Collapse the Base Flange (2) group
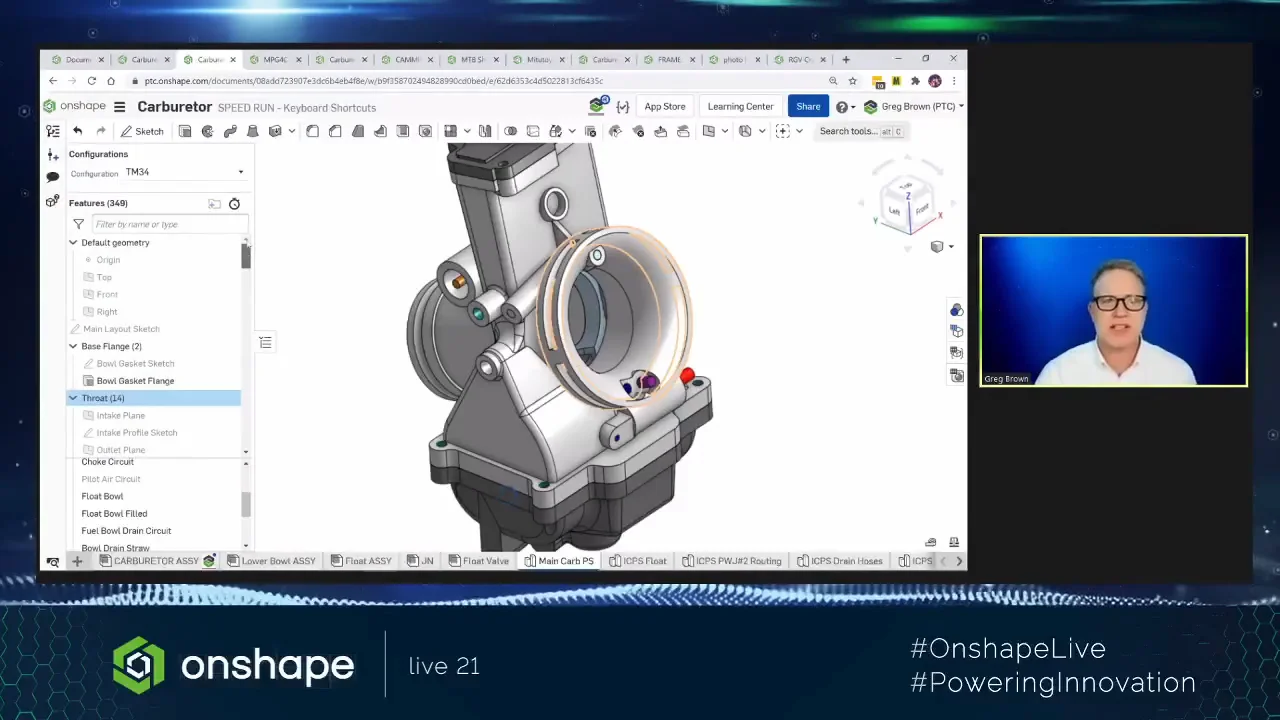Viewport: 1280px width, 720px height. pos(73,346)
